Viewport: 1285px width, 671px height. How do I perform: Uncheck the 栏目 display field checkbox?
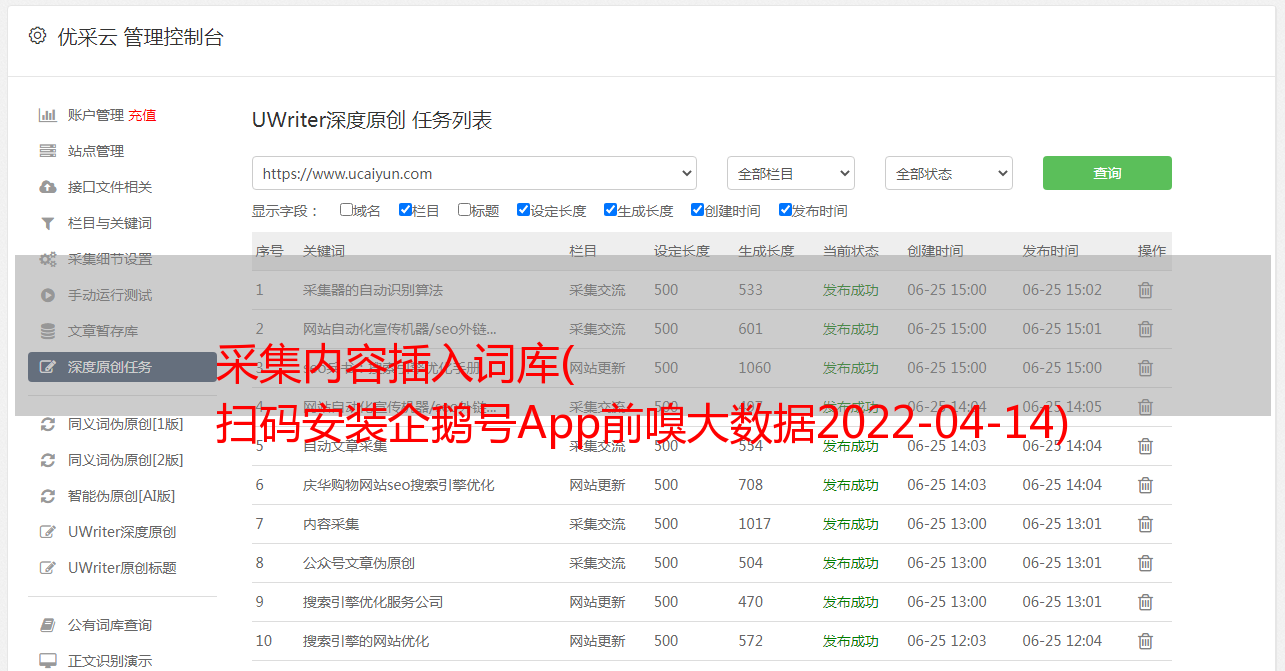coord(405,210)
